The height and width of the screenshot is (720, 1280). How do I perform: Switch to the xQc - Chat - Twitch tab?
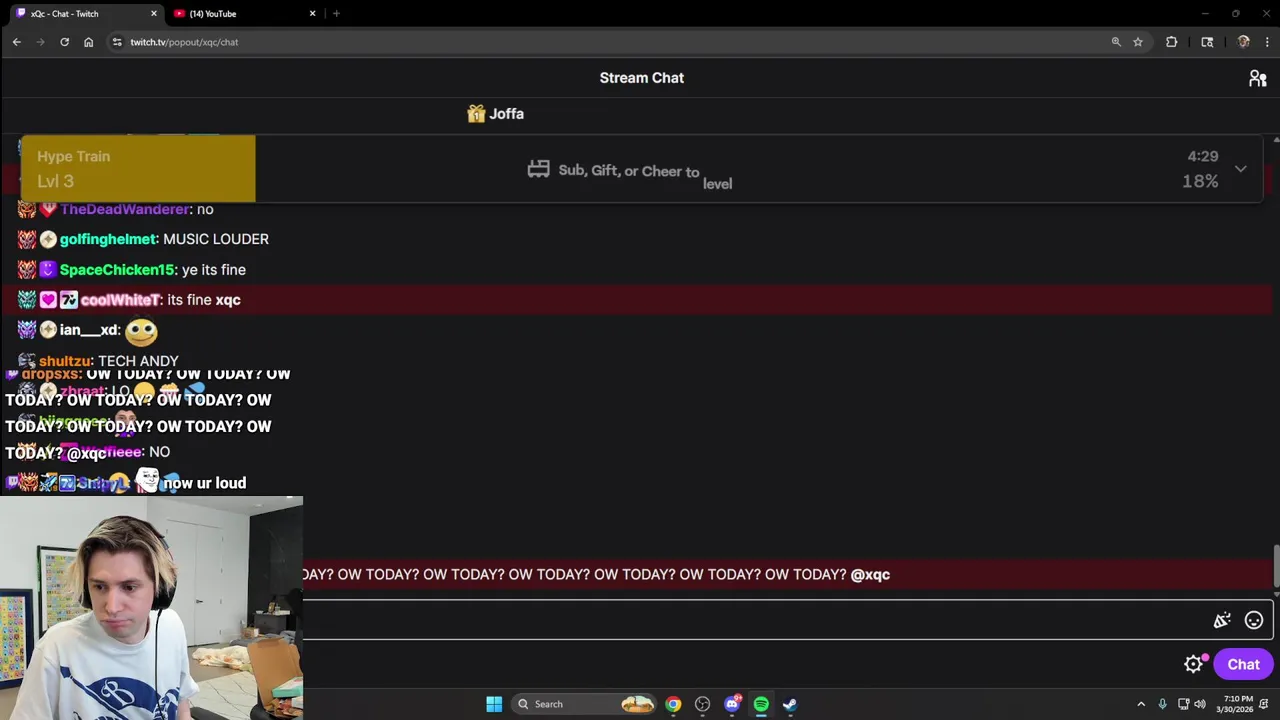[85, 14]
